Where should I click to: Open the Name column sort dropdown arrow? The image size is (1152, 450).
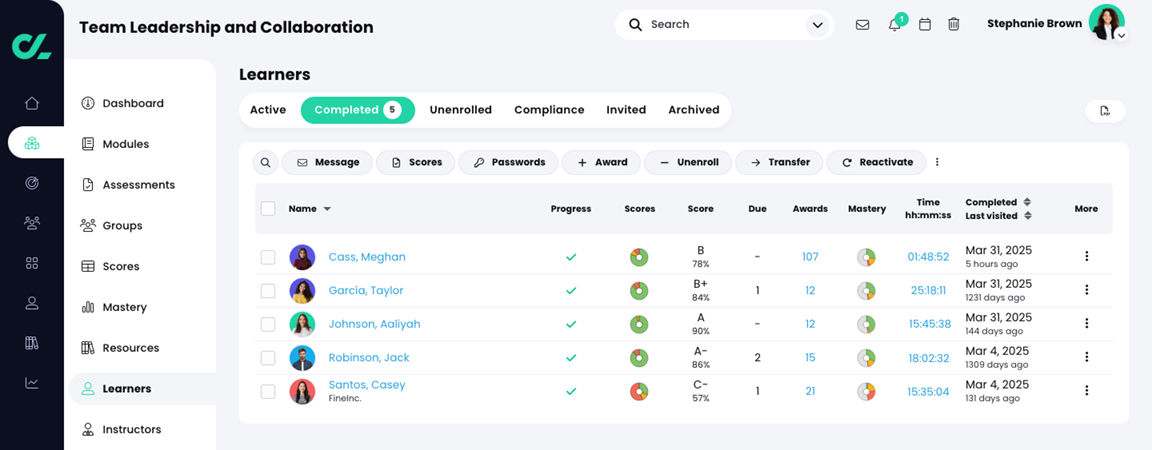[x=327, y=209]
